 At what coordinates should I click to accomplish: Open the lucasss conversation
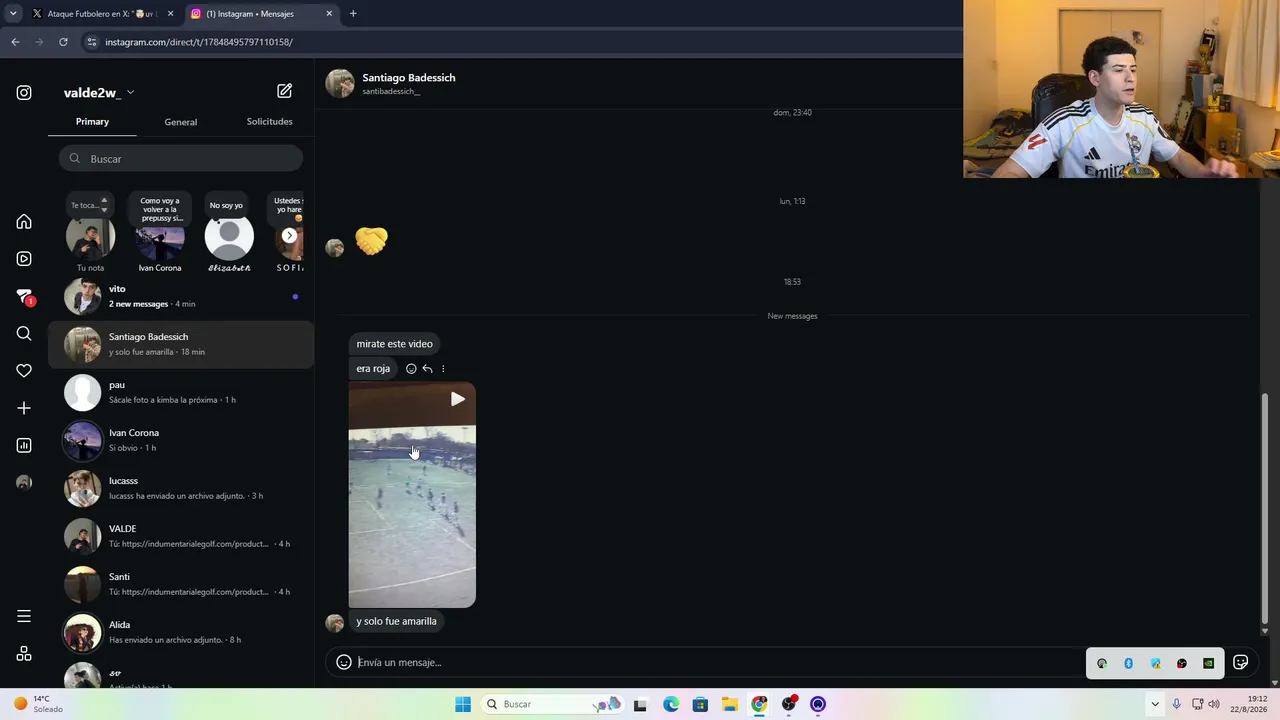pyautogui.click(x=181, y=489)
